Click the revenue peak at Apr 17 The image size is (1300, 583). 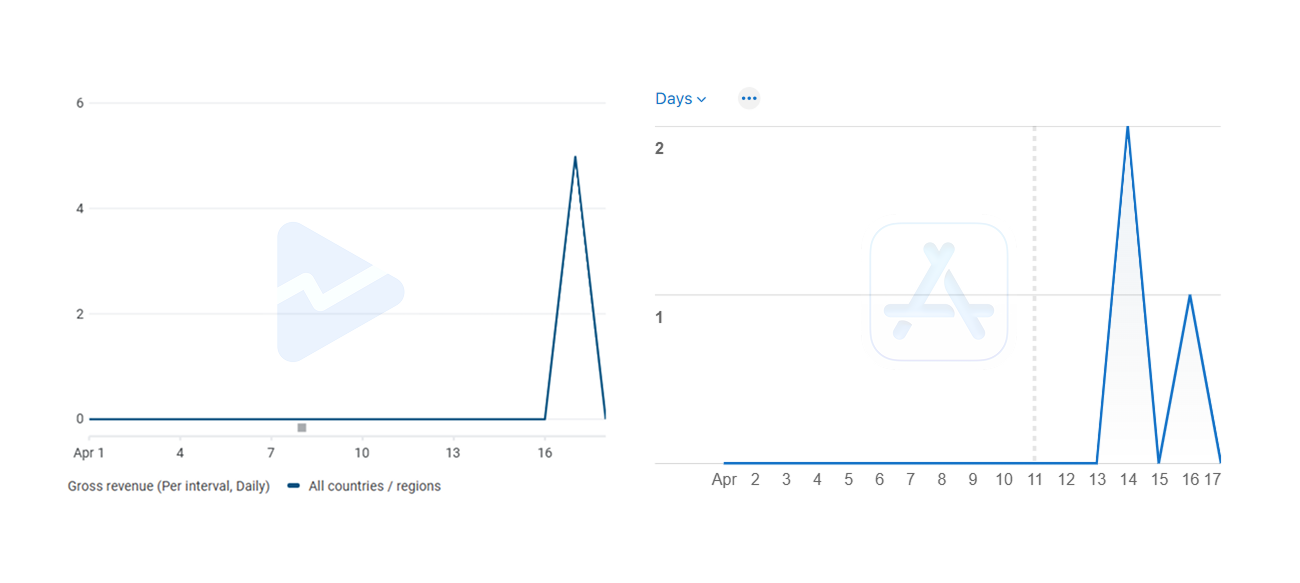click(576, 157)
